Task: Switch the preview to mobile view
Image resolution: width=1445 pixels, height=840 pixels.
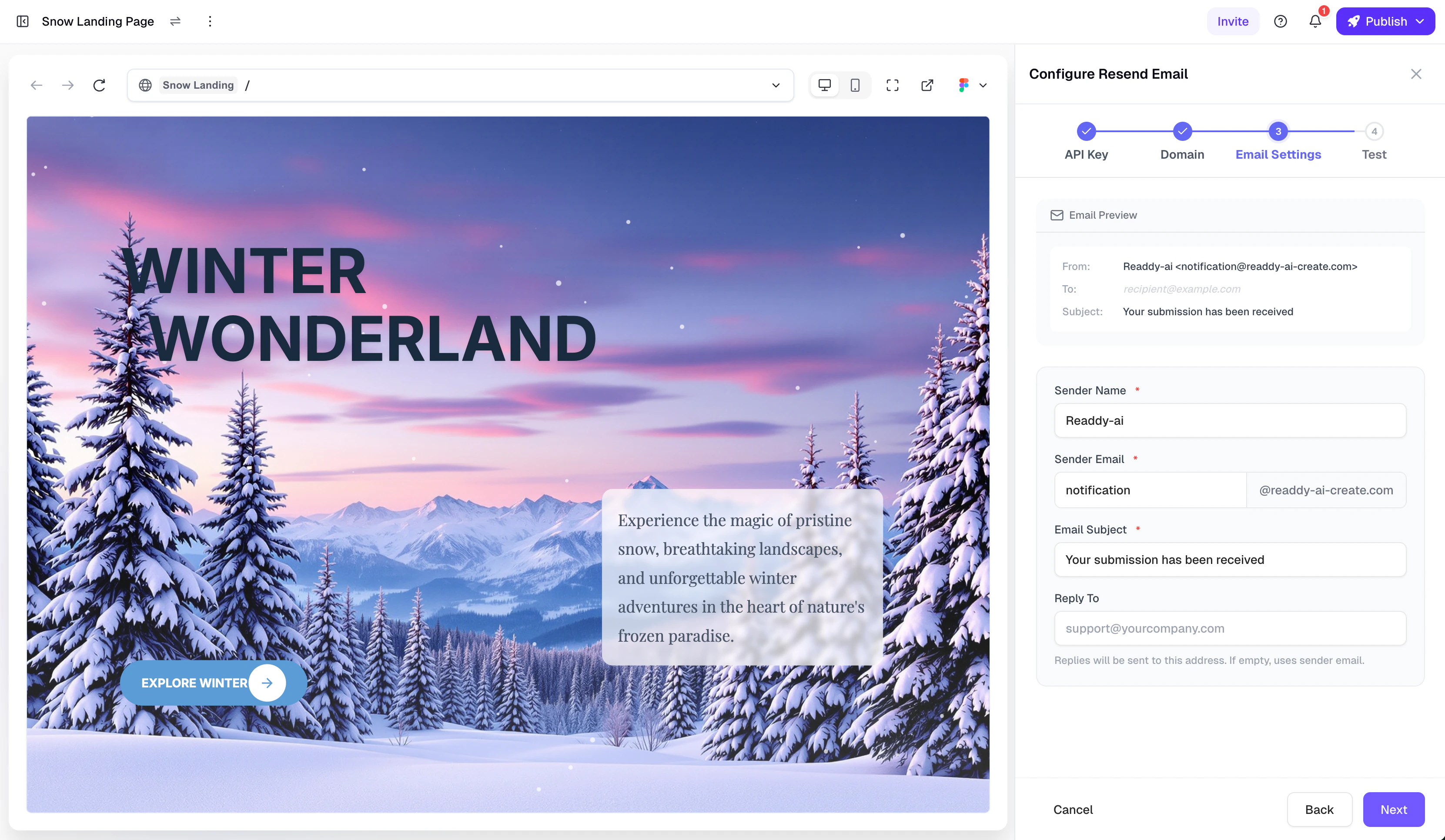Action: coord(855,85)
